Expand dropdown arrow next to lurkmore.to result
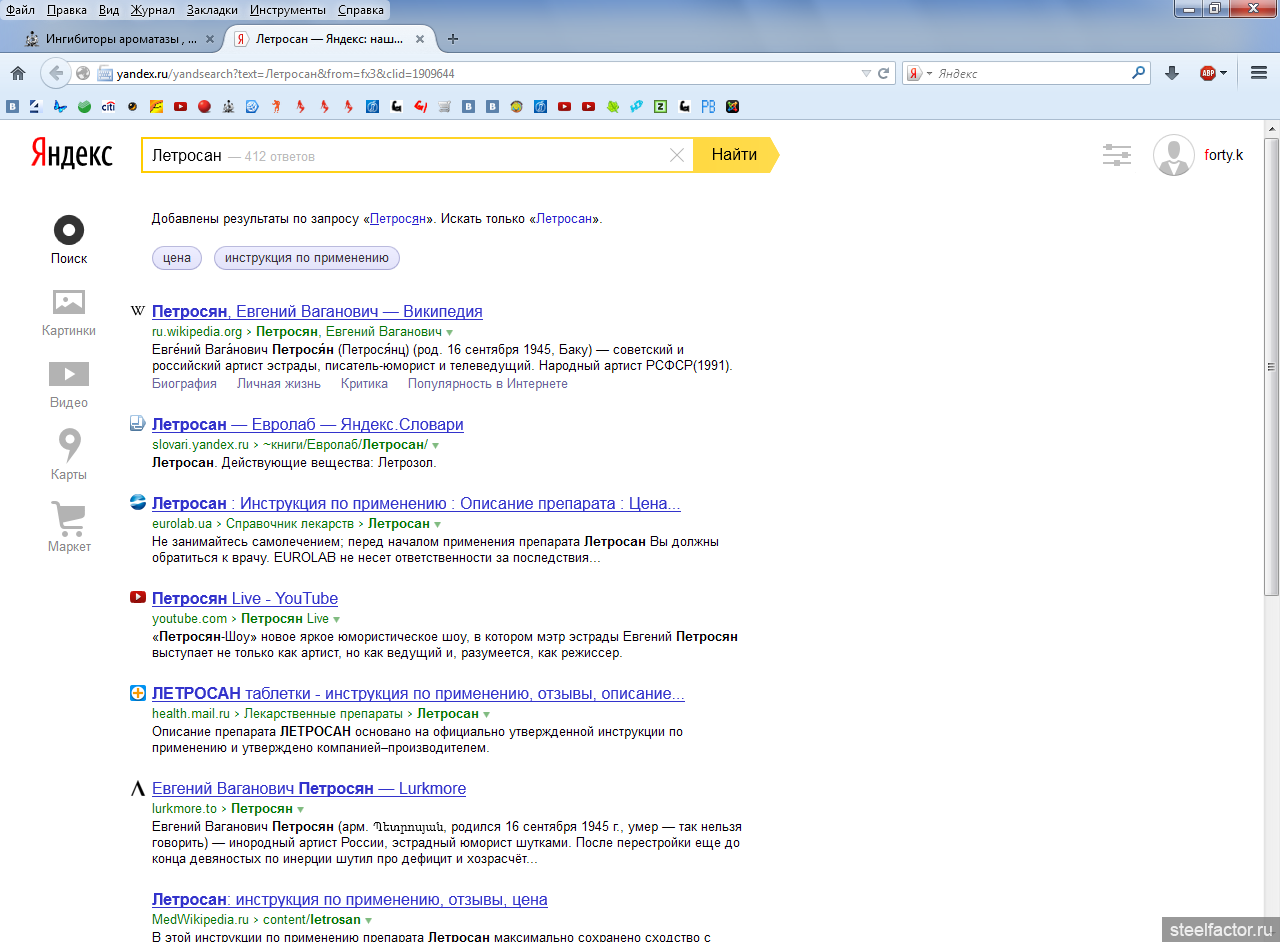The image size is (1280, 942). coord(301,809)
